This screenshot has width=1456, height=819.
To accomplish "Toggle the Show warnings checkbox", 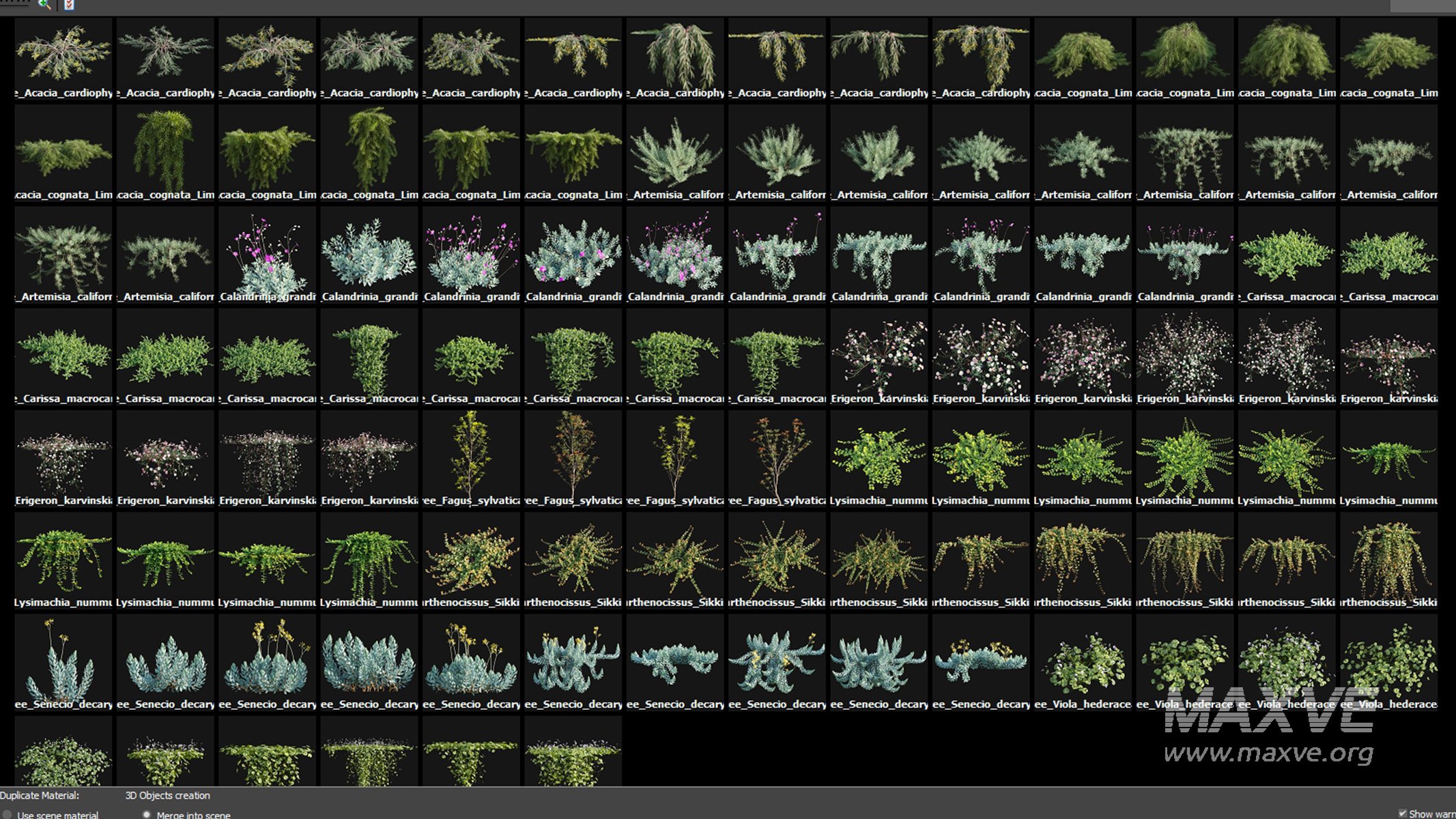I will coord(1402,814).
